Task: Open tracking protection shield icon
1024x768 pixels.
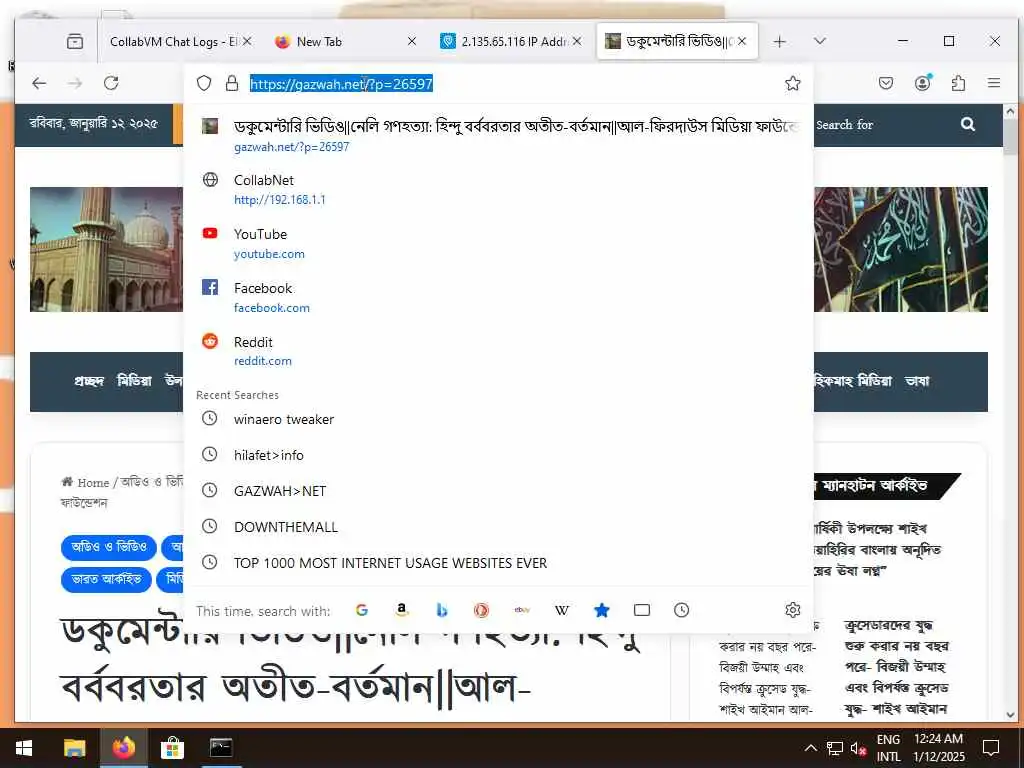Action: [204, 83]
